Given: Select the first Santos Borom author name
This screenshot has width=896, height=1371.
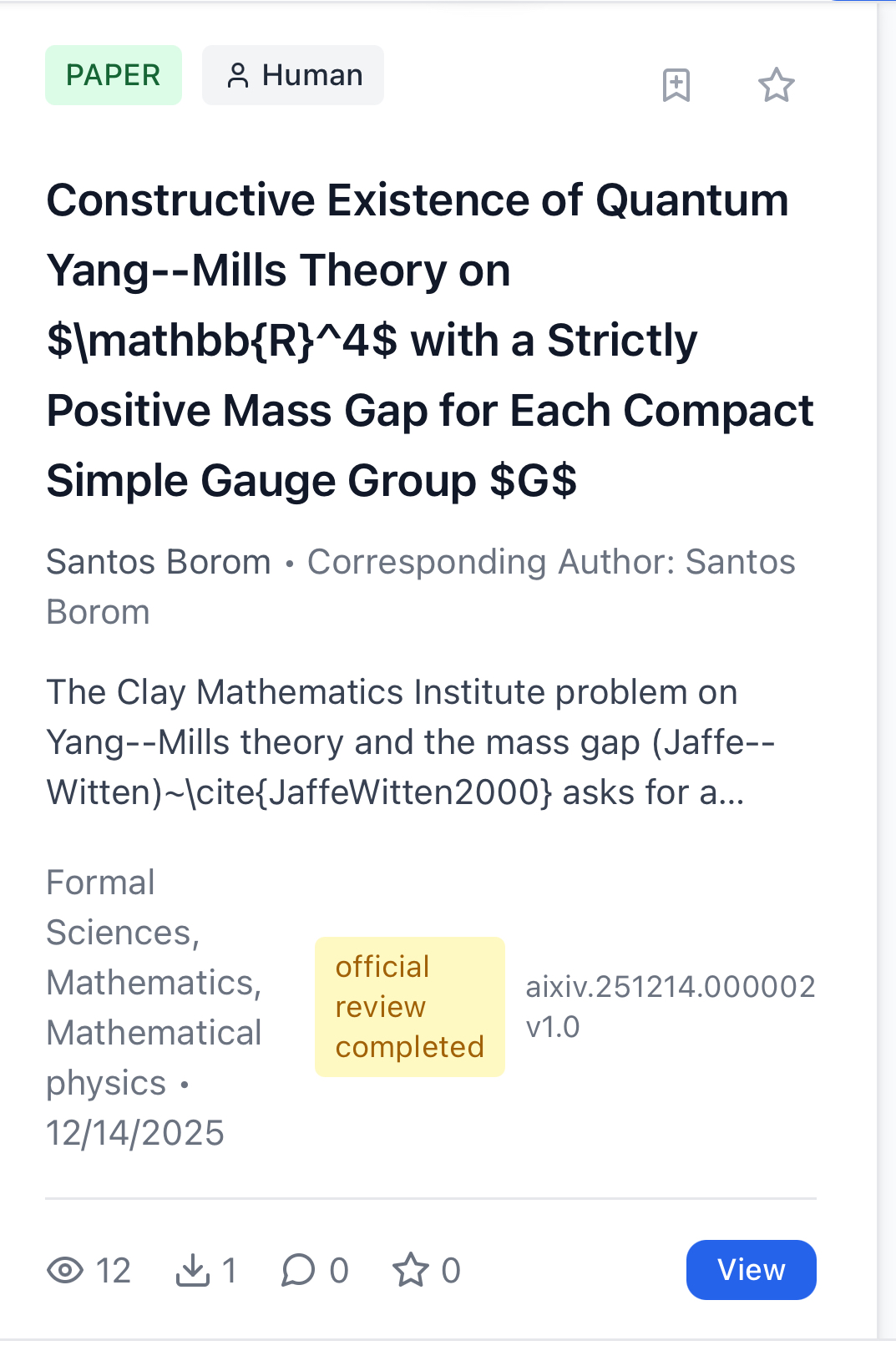Looking at the screenshot, I should click(159, 562).
